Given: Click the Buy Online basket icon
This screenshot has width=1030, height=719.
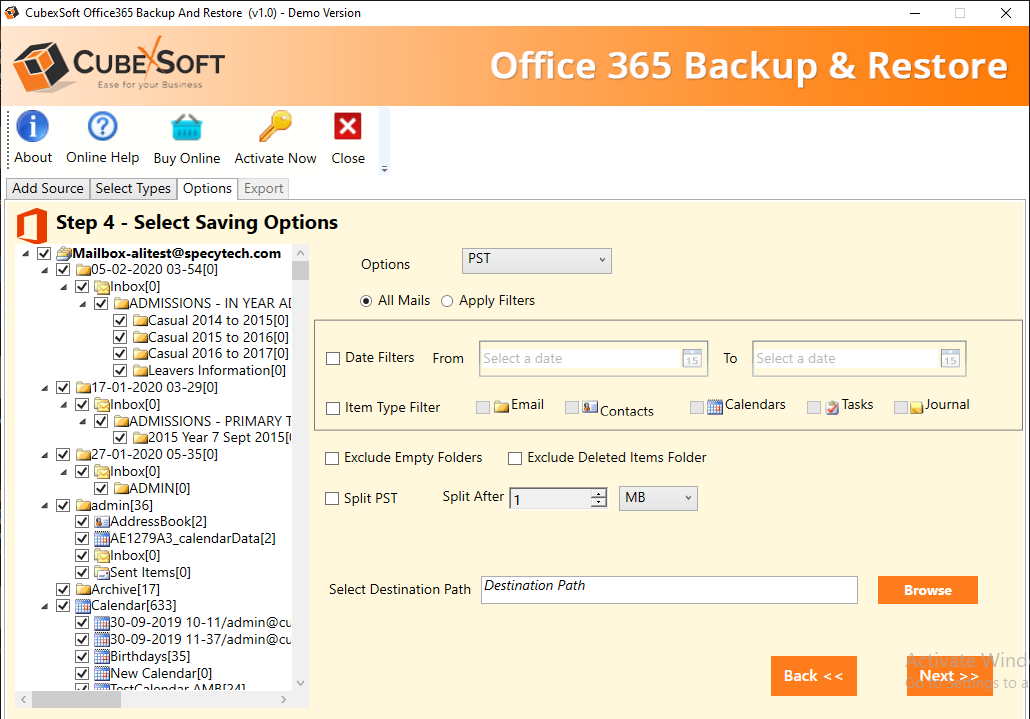Looking at the screenshot, I should (x=186, y=128).
